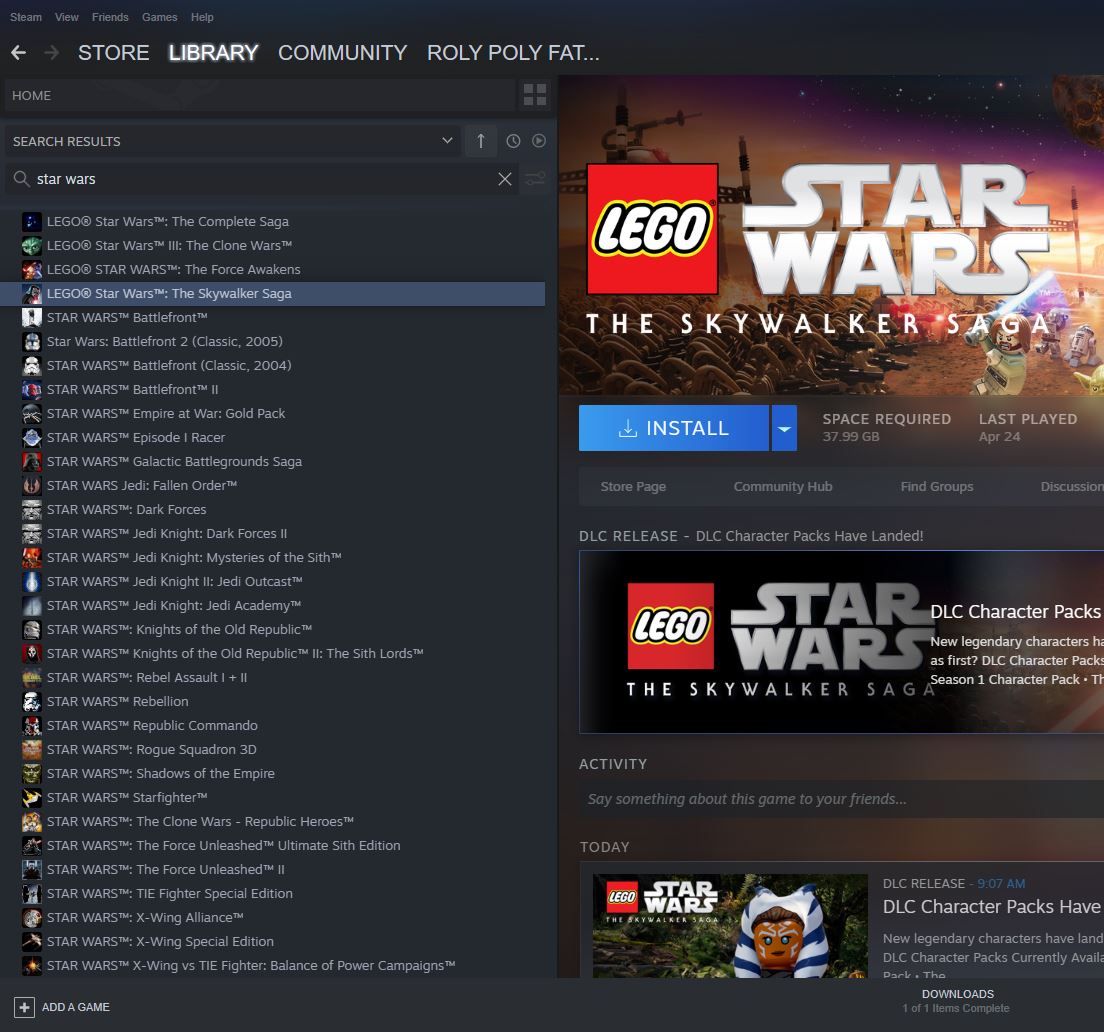Click the Jedi: Fallen Order icon
The width and height of the screenshot is (1104, 1032).
pyautogui.click(x=32, y=485)
